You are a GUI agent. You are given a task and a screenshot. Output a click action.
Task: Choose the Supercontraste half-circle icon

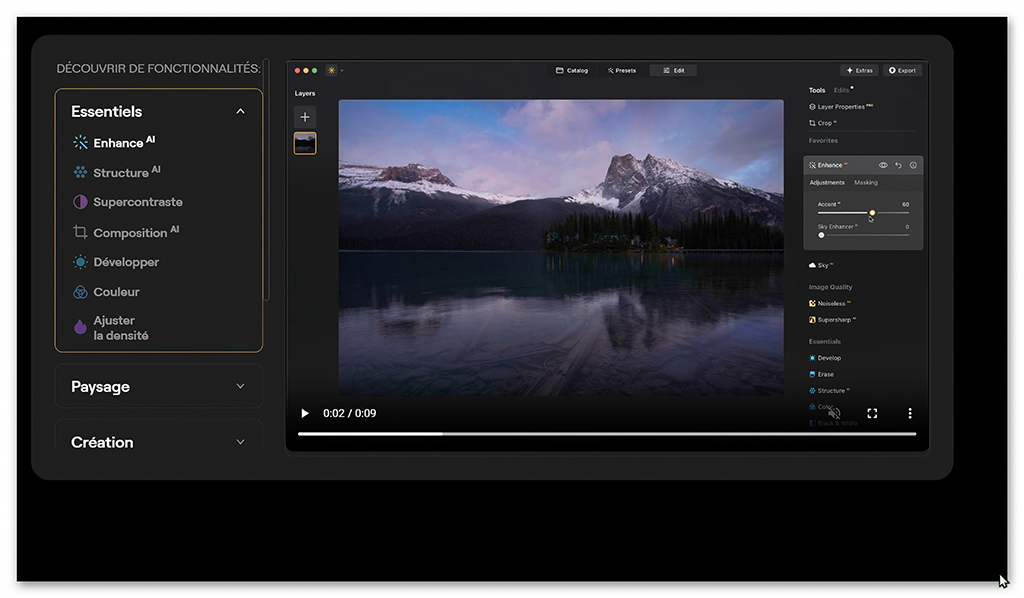[x=80, y=202]
